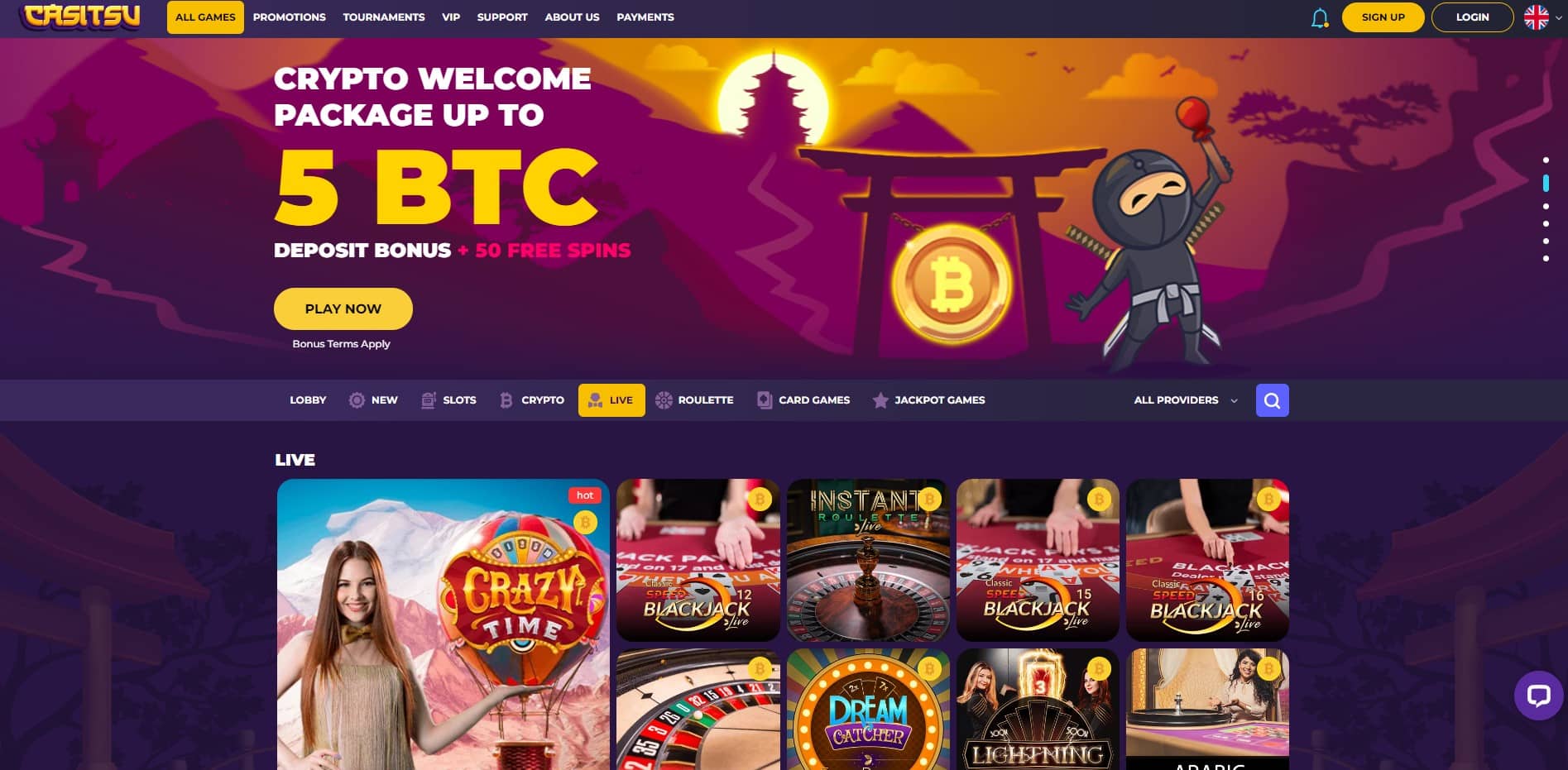Open the Crazy Time game thumbnail
This screenshot has height=770, width=1568.
(444, 624)
